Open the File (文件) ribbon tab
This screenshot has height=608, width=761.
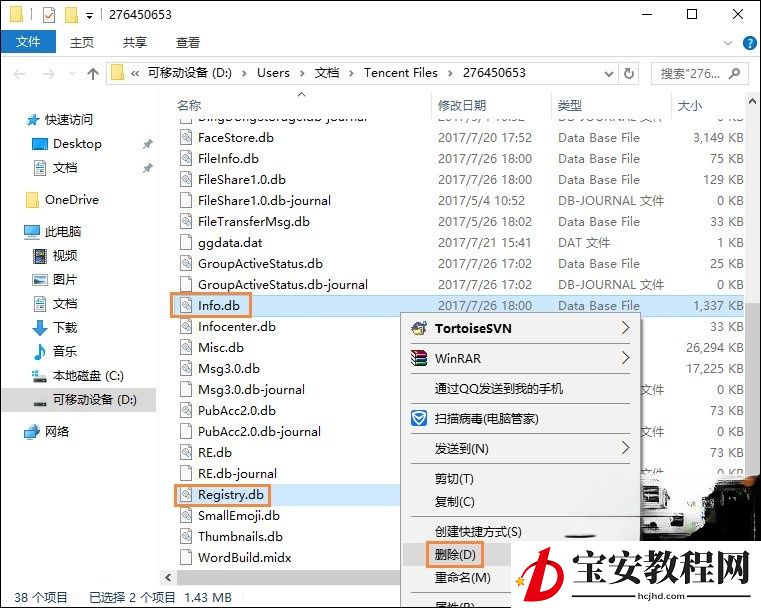pos(28,42)
